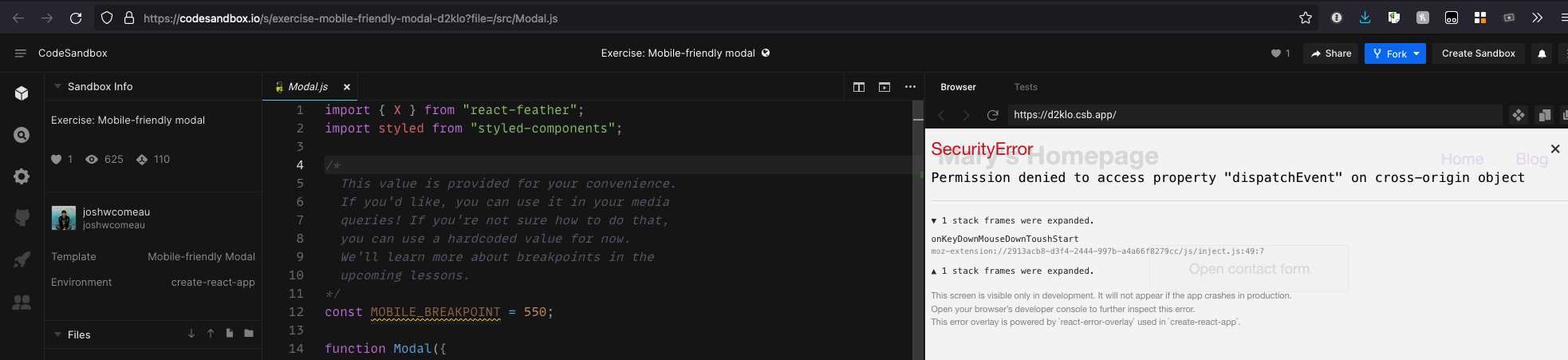
Task: Click the preview four-diamond icon beside the URL bar
Action: click(1519, 115)
